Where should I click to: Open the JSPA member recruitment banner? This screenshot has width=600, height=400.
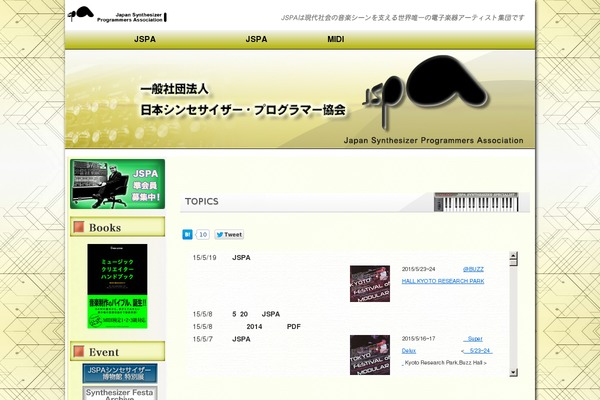point(117,184)
